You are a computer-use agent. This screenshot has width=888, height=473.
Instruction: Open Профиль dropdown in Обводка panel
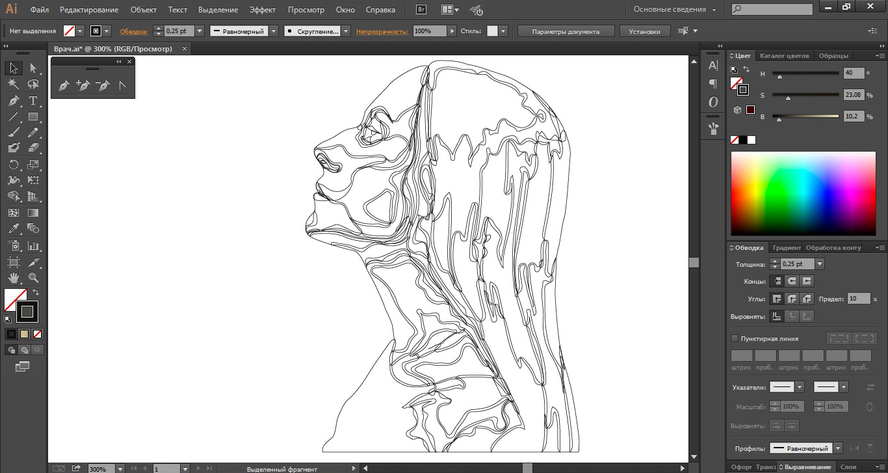[x=838, y=448]
